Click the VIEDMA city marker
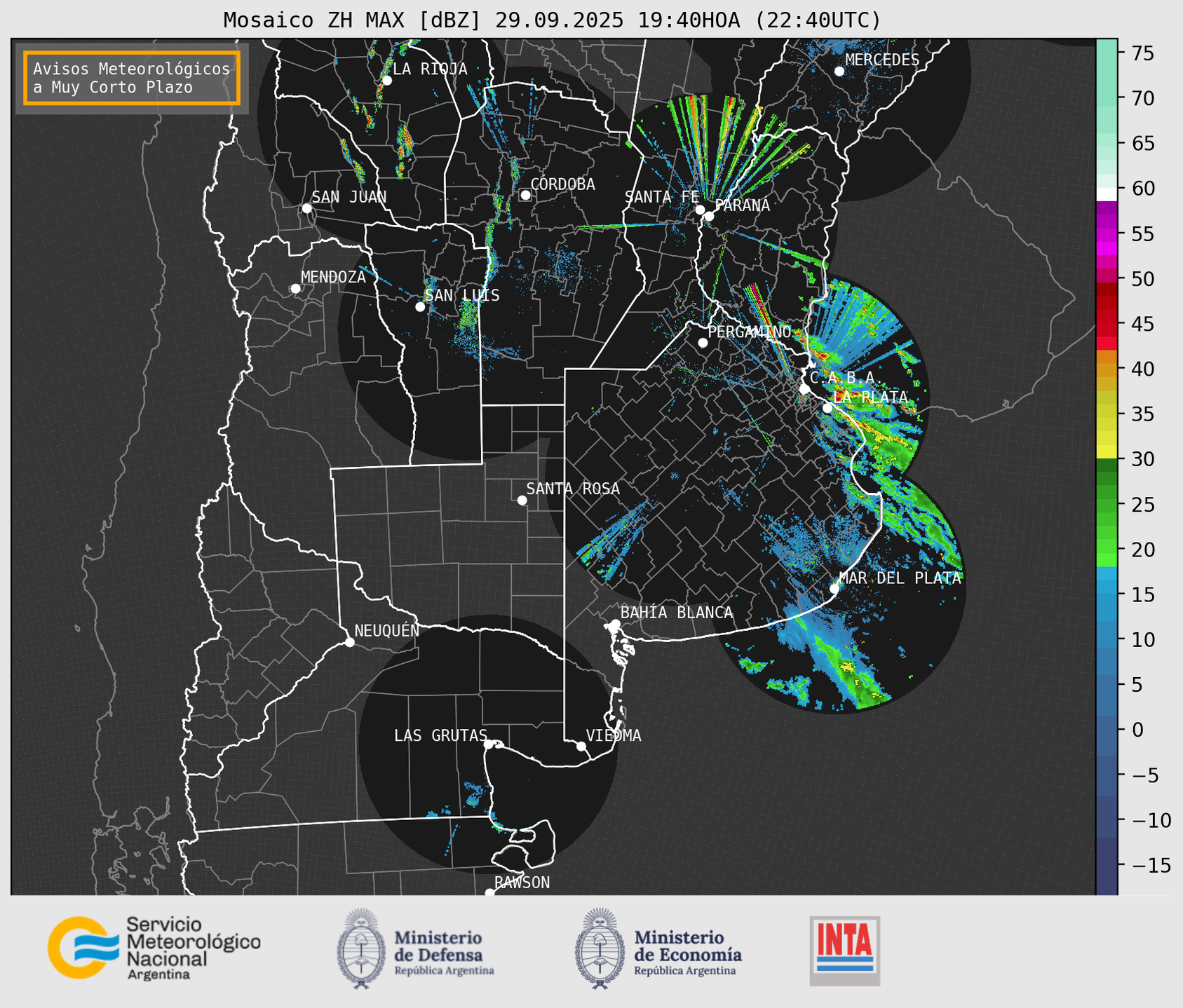 point(581,746)
